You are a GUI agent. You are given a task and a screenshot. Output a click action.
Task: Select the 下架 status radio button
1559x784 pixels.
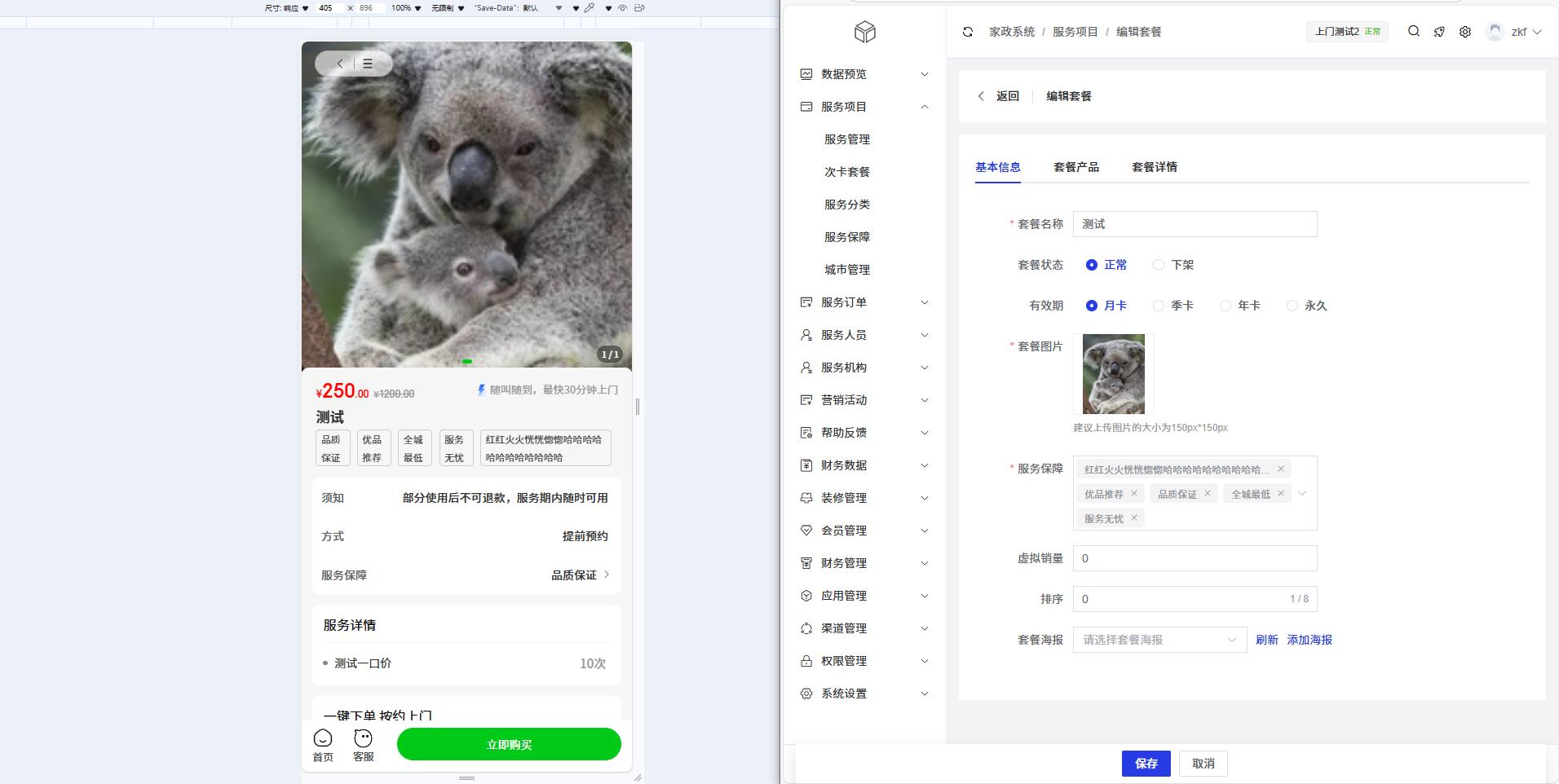(1159, 265)
